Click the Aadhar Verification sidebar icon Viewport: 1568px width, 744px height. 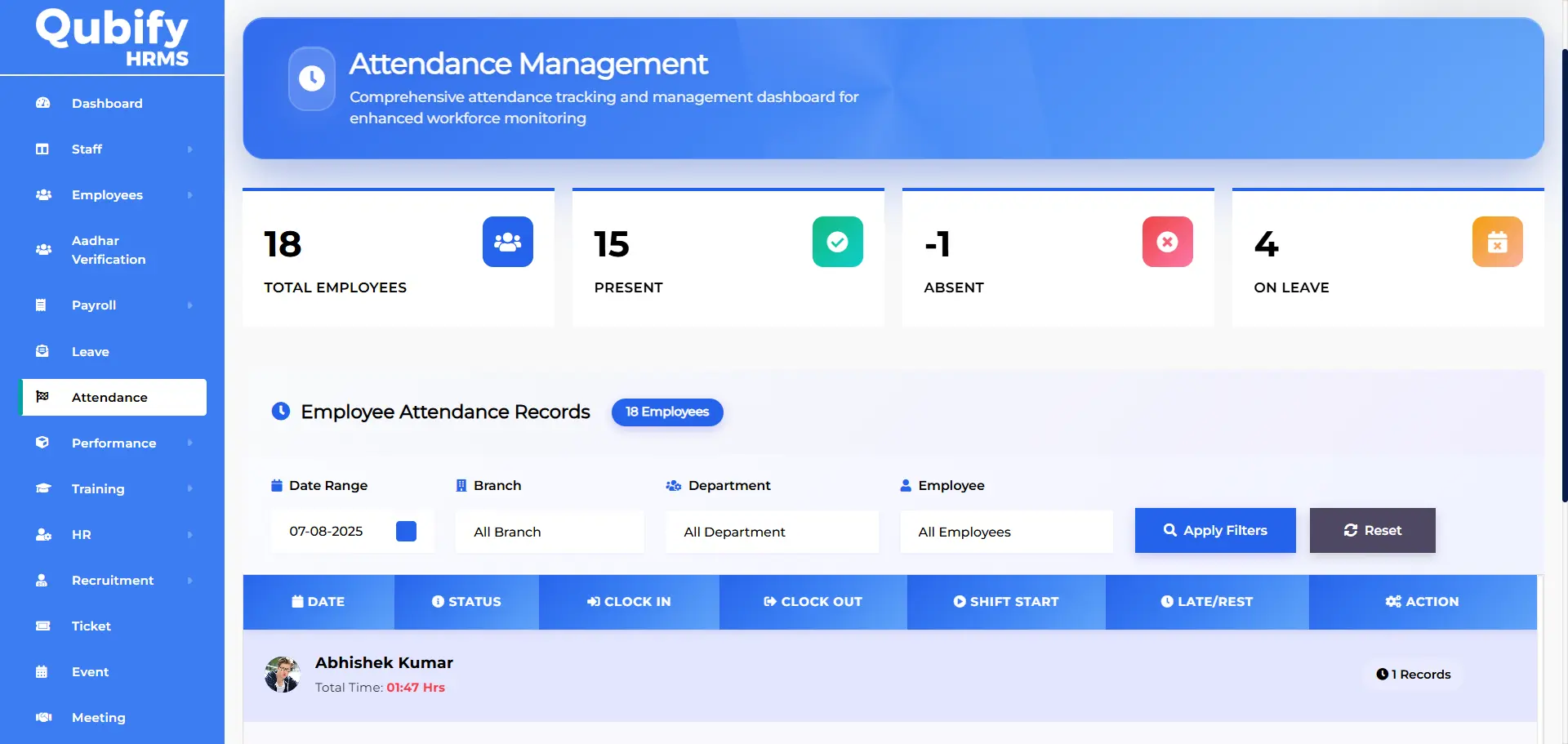[x=43, y=250]
